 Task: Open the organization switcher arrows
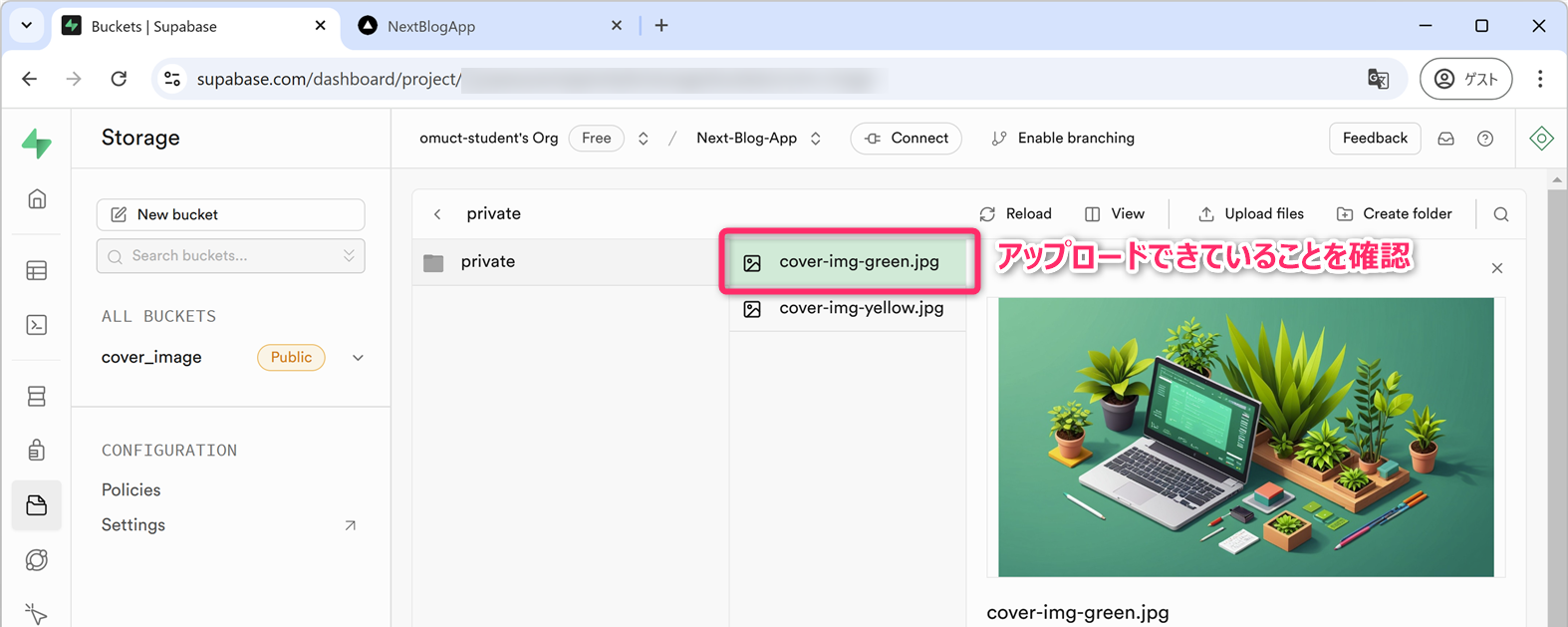644,139
